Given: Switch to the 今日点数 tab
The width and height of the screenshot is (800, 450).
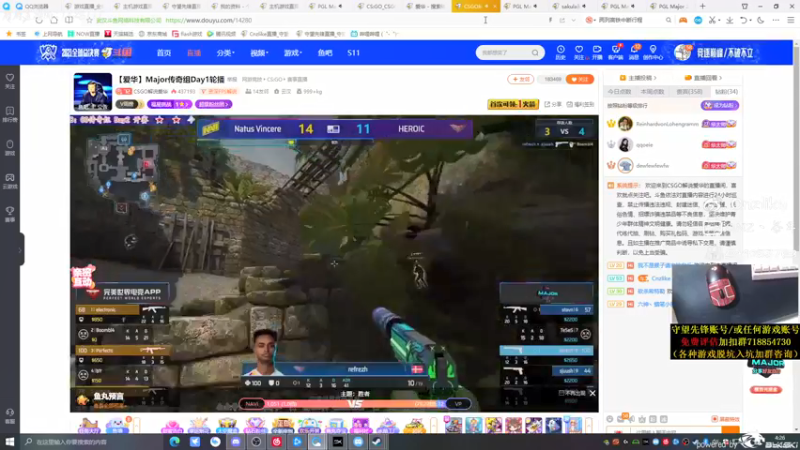Looking at the screenshot, I should click(619, 92).
